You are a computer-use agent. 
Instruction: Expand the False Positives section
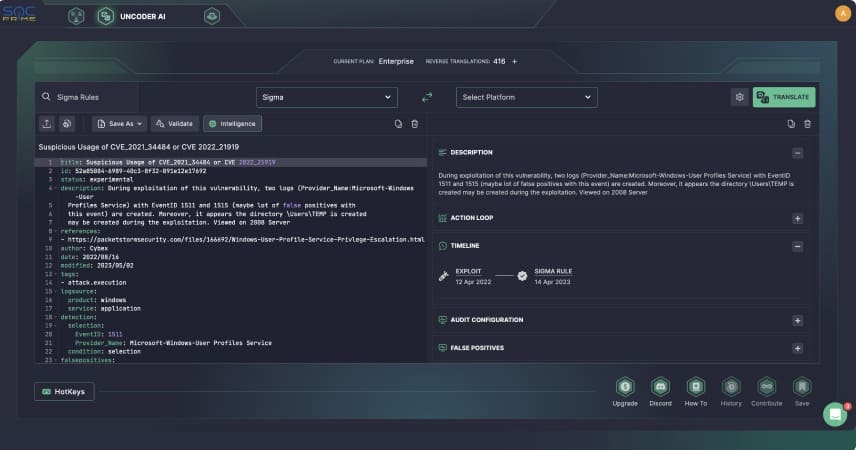click(797, 348)
